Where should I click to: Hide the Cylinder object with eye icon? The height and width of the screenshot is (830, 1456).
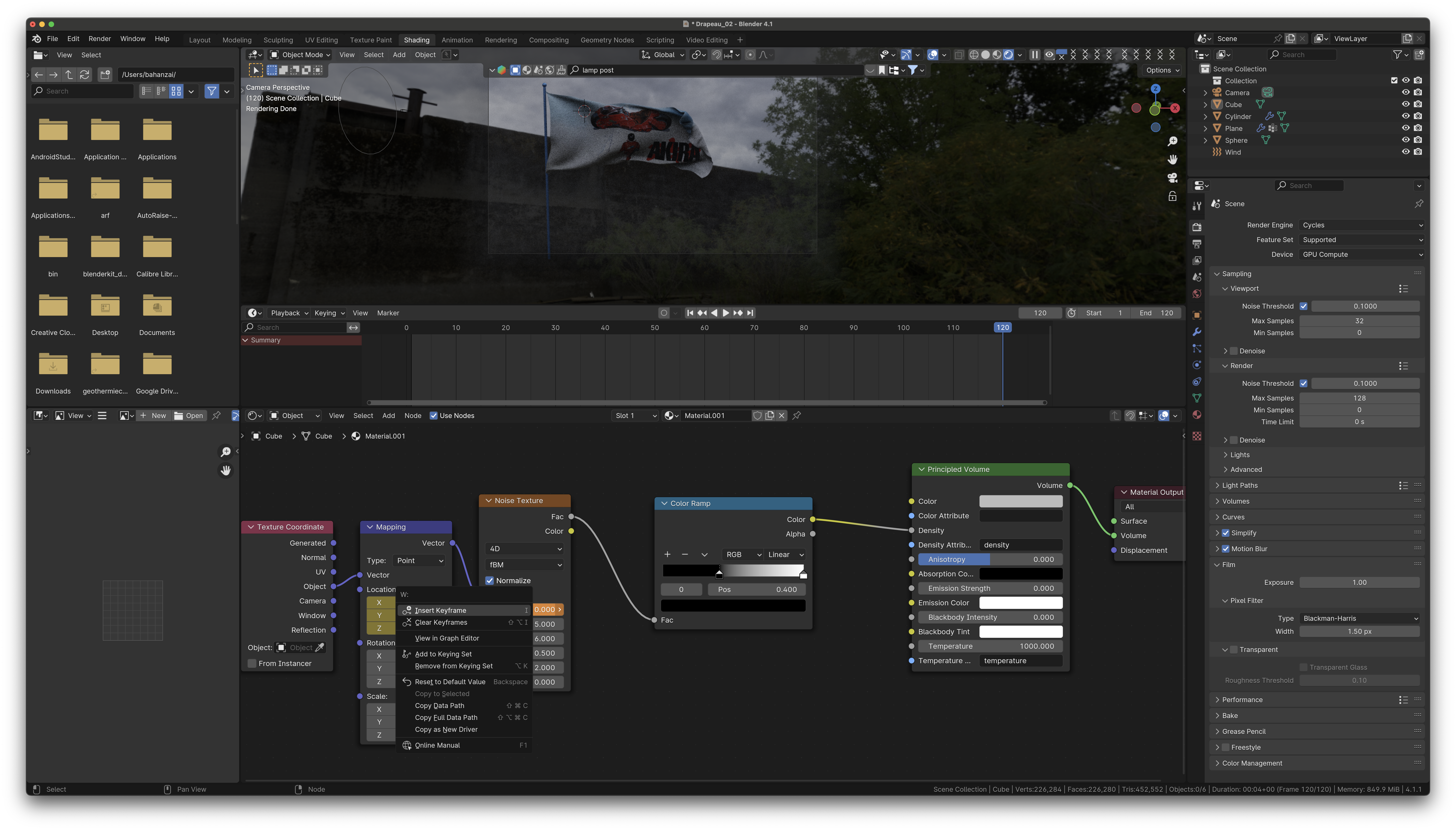1405,116
